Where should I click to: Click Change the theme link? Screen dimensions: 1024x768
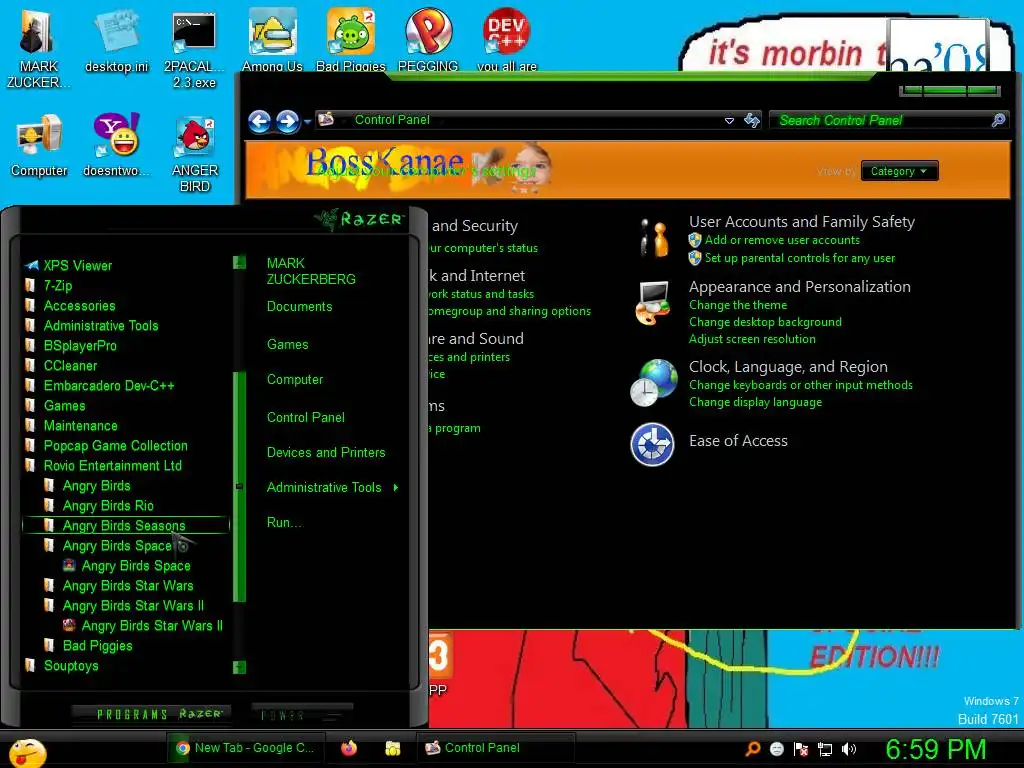tap(738, 305)
